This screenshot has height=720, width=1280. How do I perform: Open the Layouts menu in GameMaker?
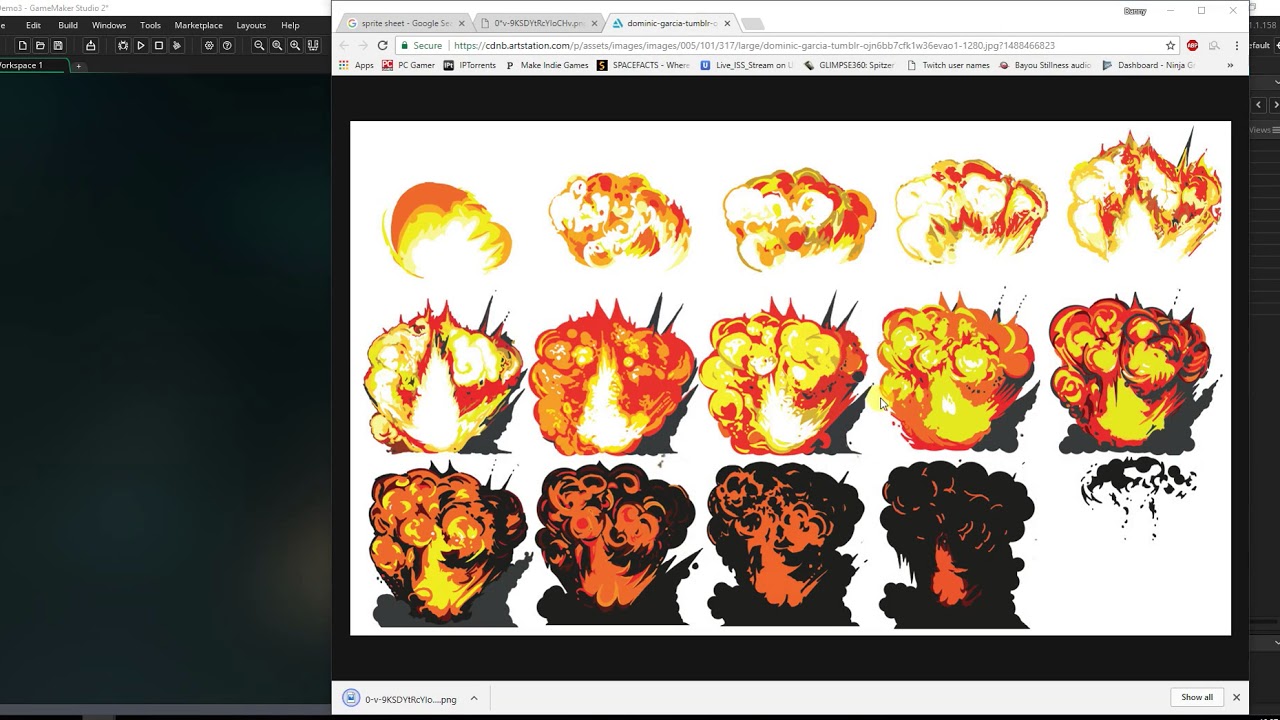[x=251, y=25]
